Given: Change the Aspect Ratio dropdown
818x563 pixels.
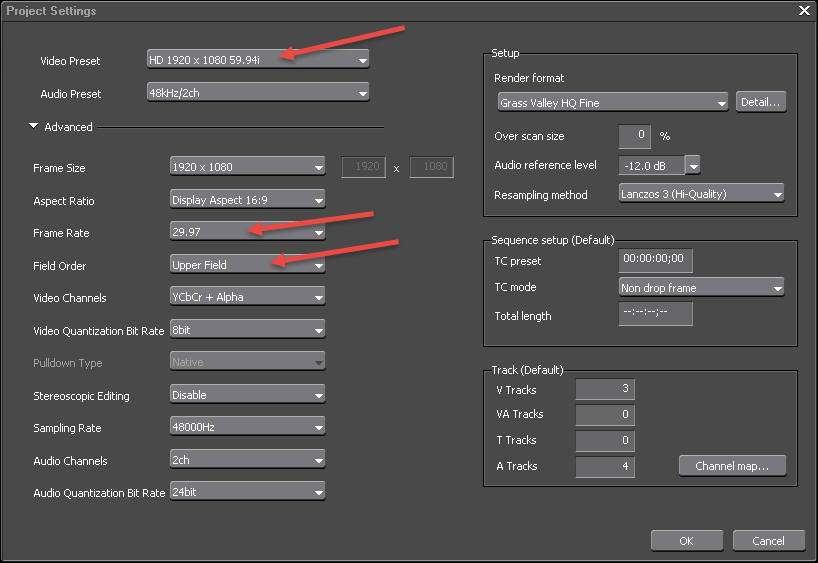Looking at the screenshot, I should pos(247,200).
